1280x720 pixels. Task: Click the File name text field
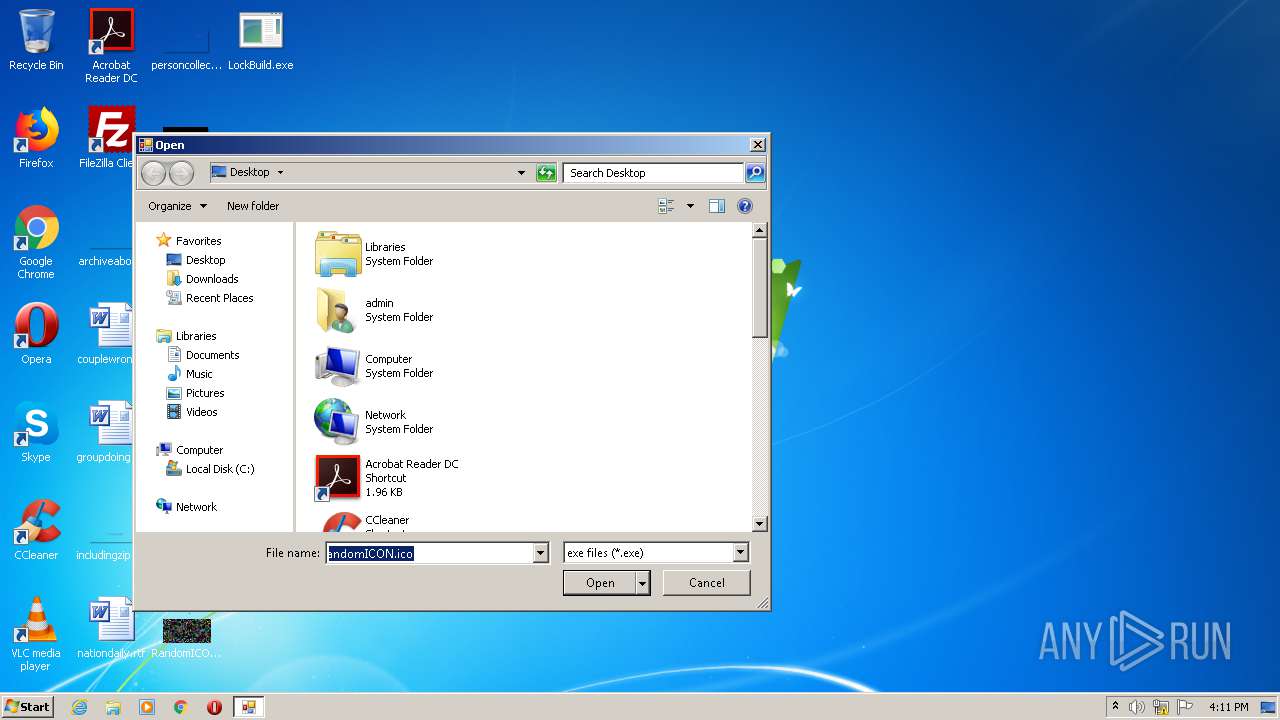[430, 553]
